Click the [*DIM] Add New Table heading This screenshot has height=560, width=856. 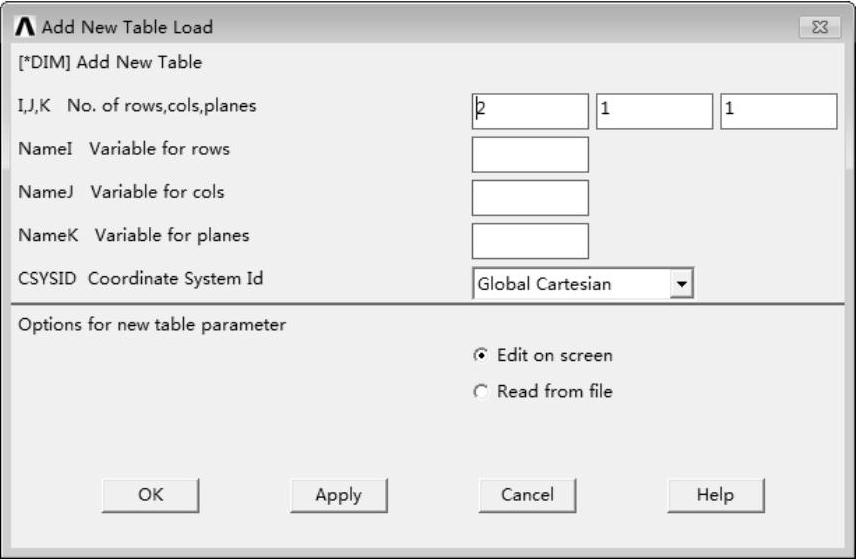click(110, 63)
